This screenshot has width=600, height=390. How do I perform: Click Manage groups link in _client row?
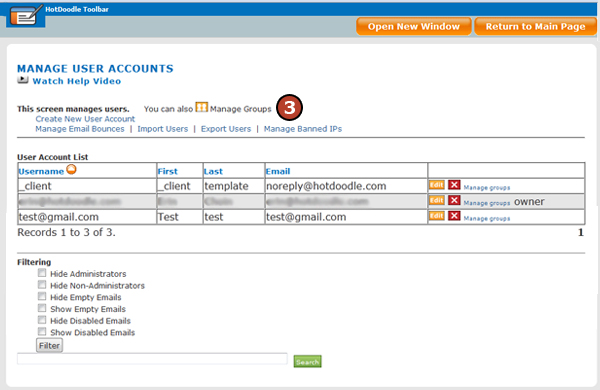tap(487, 188)
